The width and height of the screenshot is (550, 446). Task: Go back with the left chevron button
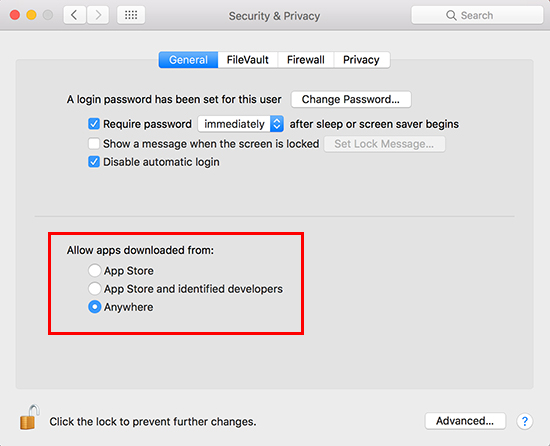74,15
